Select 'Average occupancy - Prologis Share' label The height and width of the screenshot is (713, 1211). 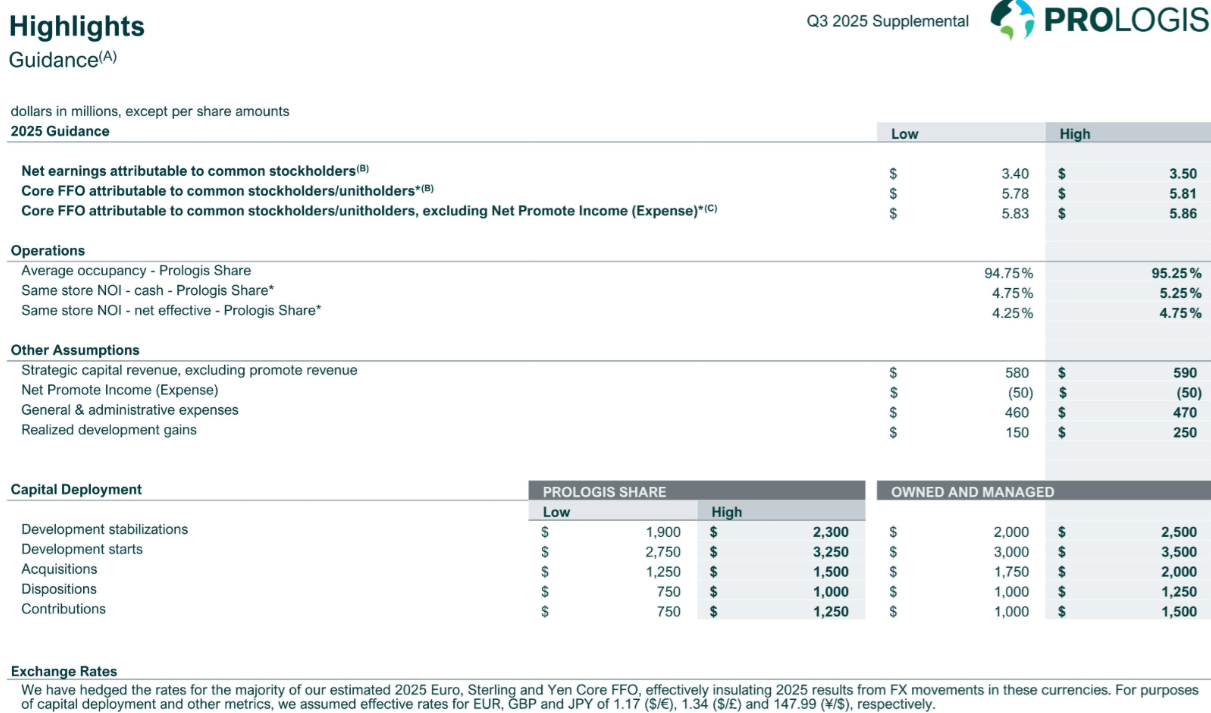point(136,271)
